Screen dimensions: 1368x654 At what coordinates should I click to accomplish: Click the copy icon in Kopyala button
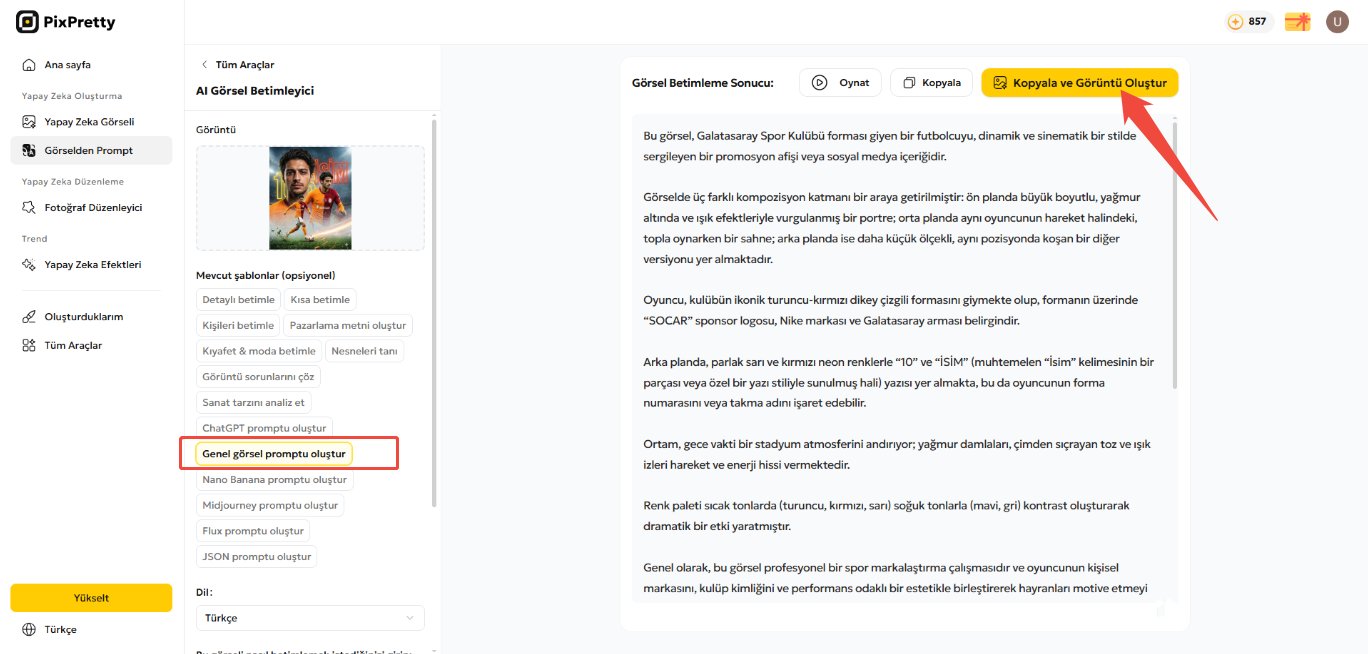(x=909, y=83)
